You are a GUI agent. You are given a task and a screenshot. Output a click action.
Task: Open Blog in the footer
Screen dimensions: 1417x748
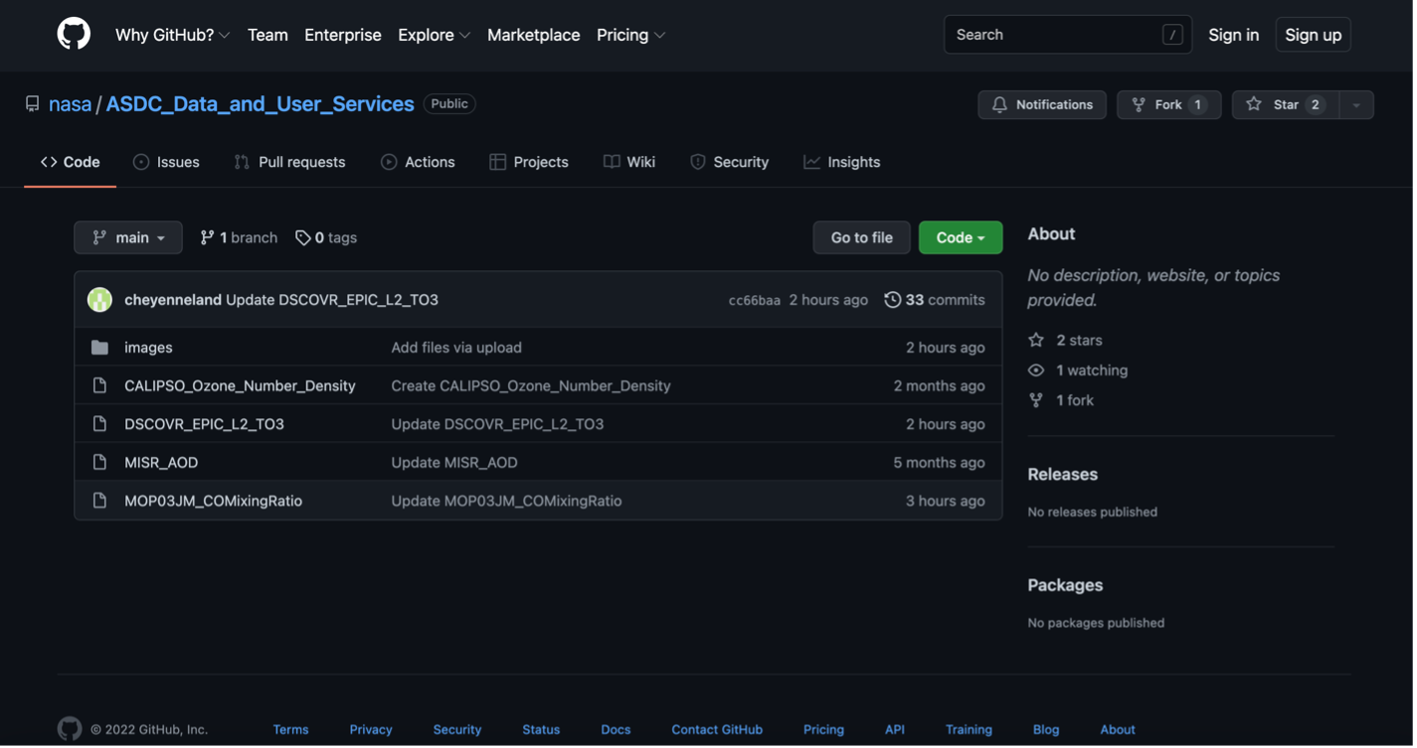point(1046,729)
